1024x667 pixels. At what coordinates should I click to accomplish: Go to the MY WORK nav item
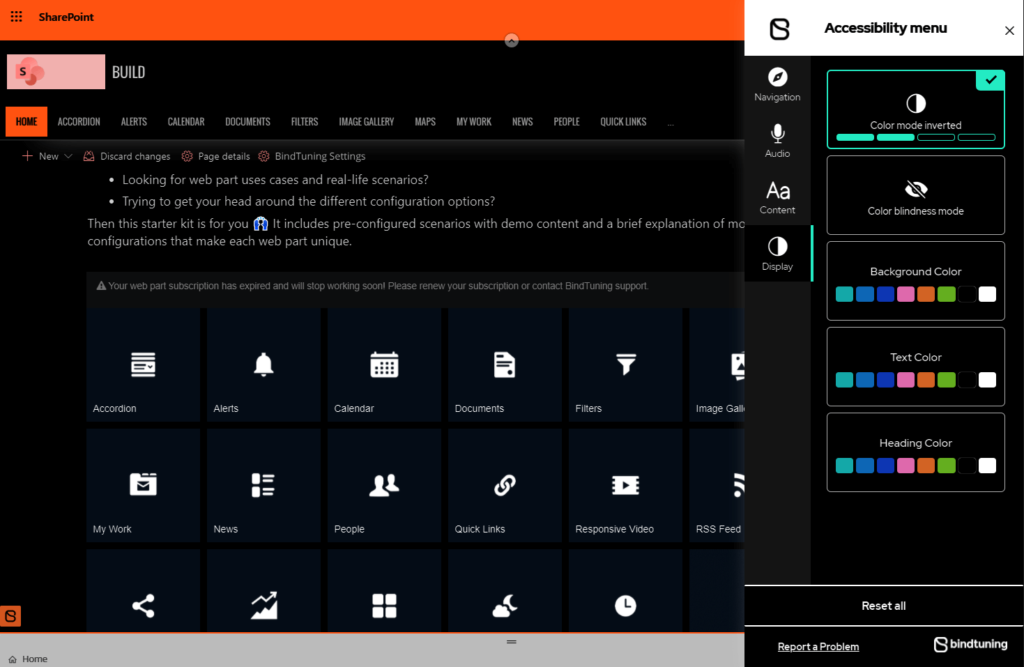[x=474, y=122]
